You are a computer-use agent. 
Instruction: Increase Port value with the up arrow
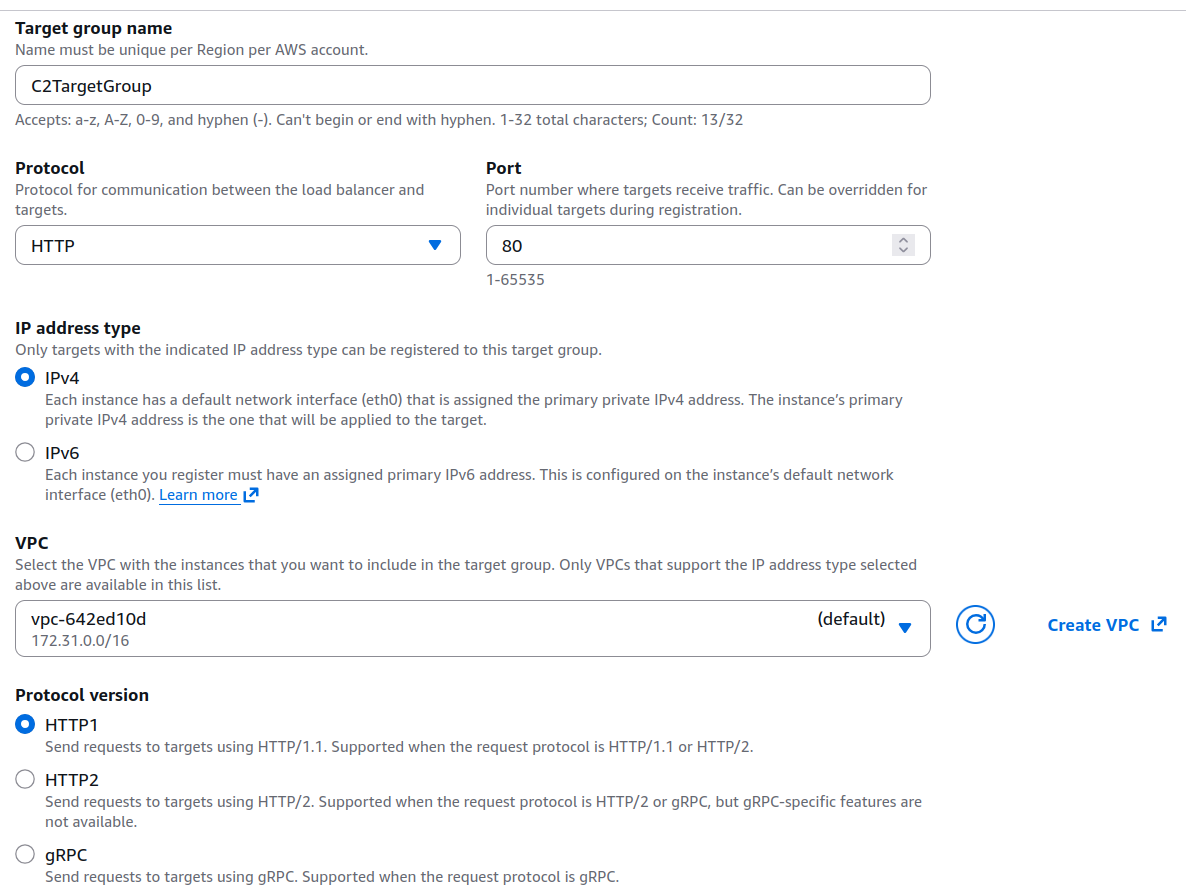904,240
